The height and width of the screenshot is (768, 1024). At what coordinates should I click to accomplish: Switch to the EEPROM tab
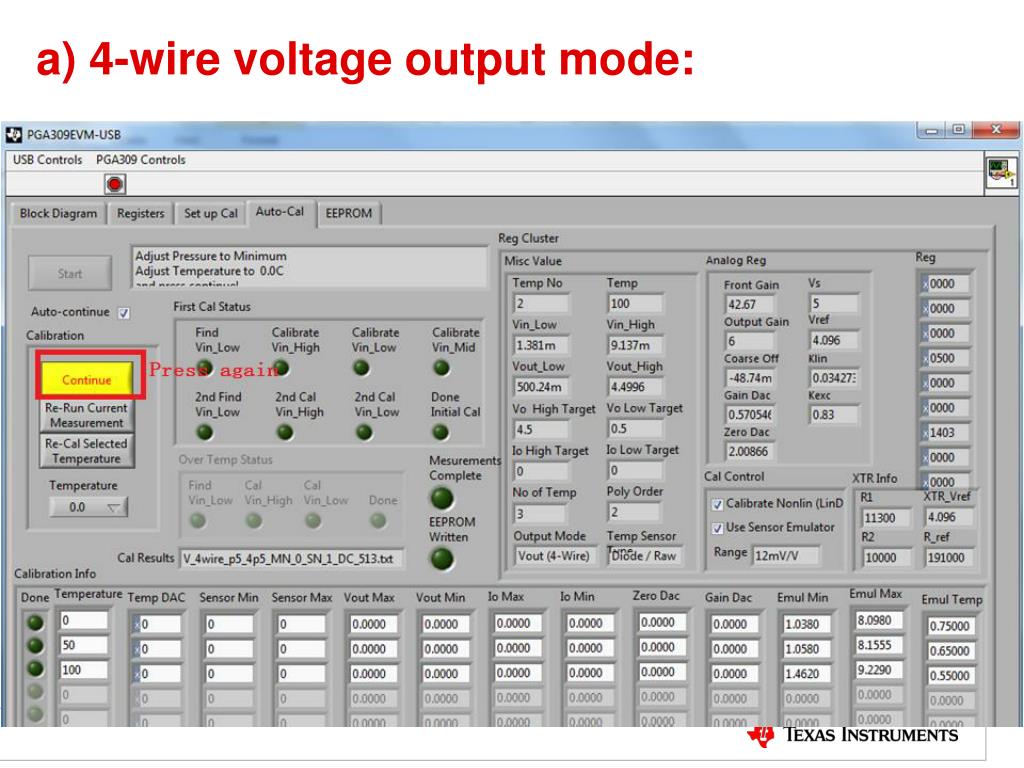(349, 214)
